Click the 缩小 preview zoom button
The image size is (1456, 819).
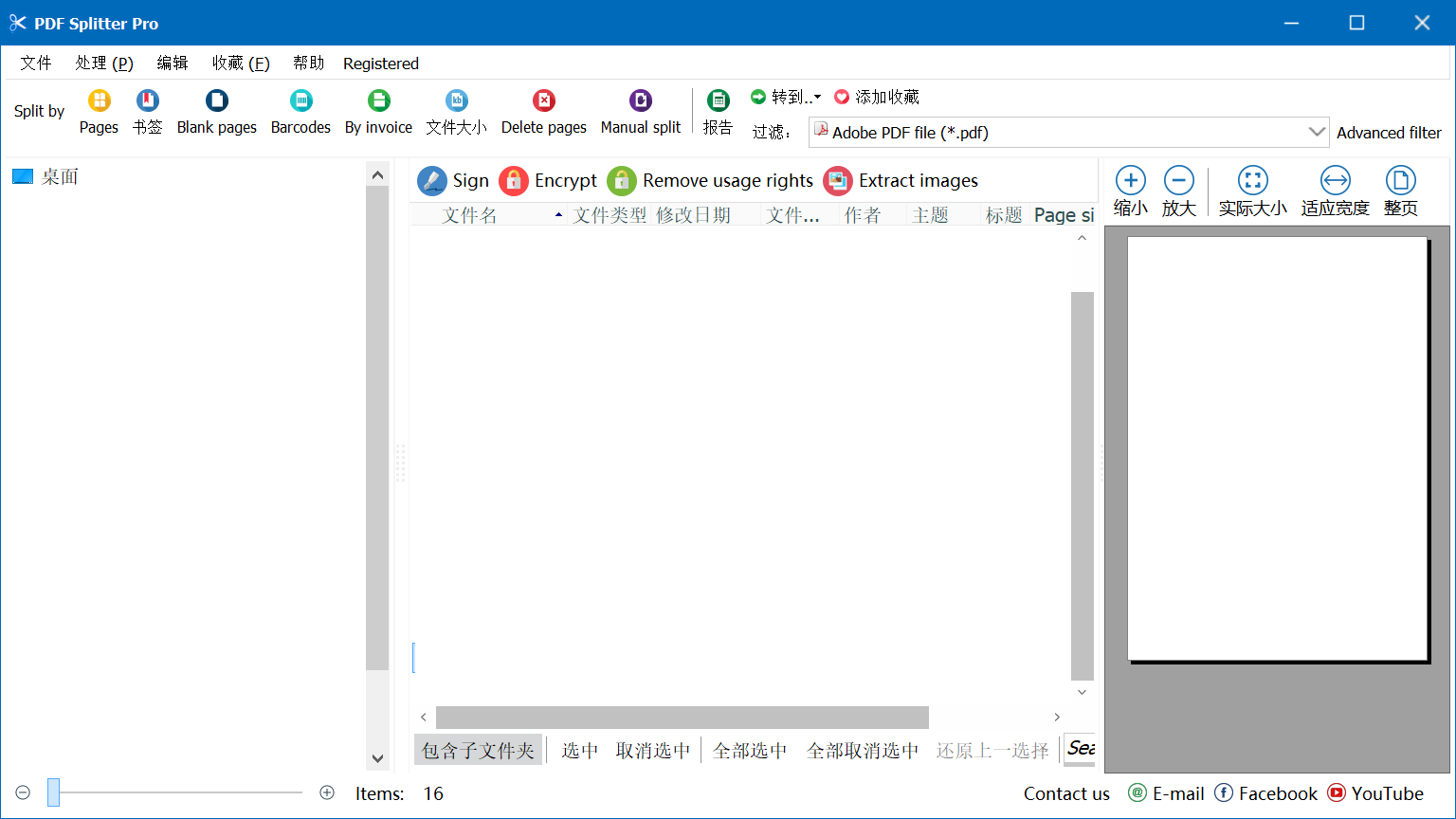click(1130, 191)
